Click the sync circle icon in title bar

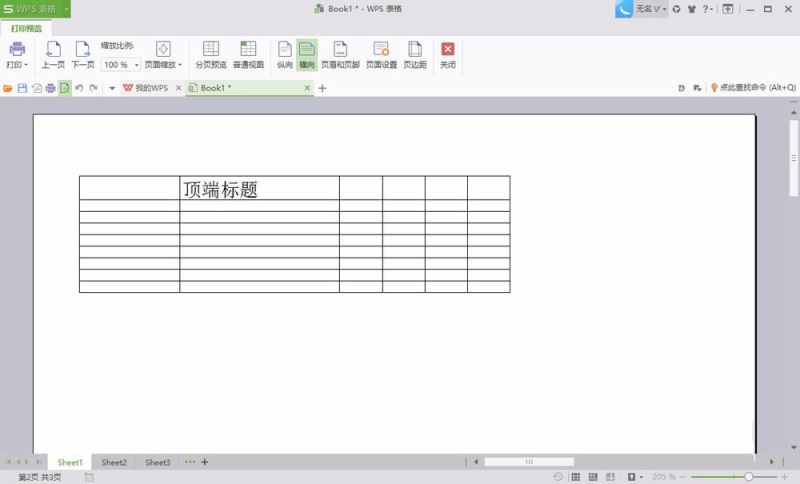(x=677, y=9)
